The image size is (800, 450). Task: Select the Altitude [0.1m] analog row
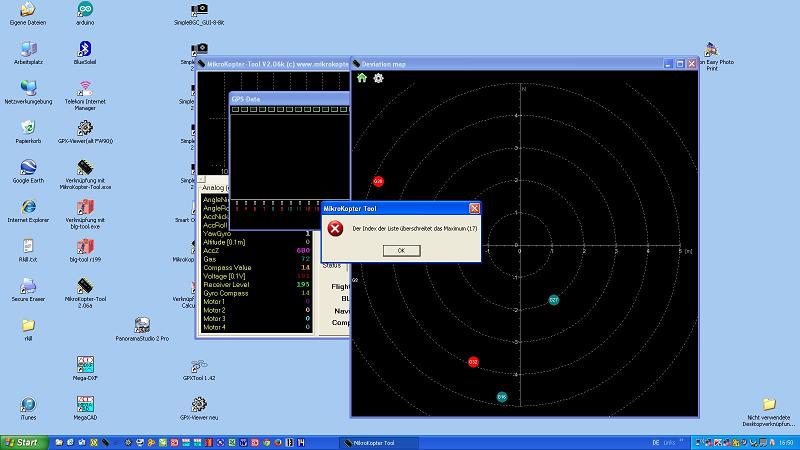click(257, 242)
